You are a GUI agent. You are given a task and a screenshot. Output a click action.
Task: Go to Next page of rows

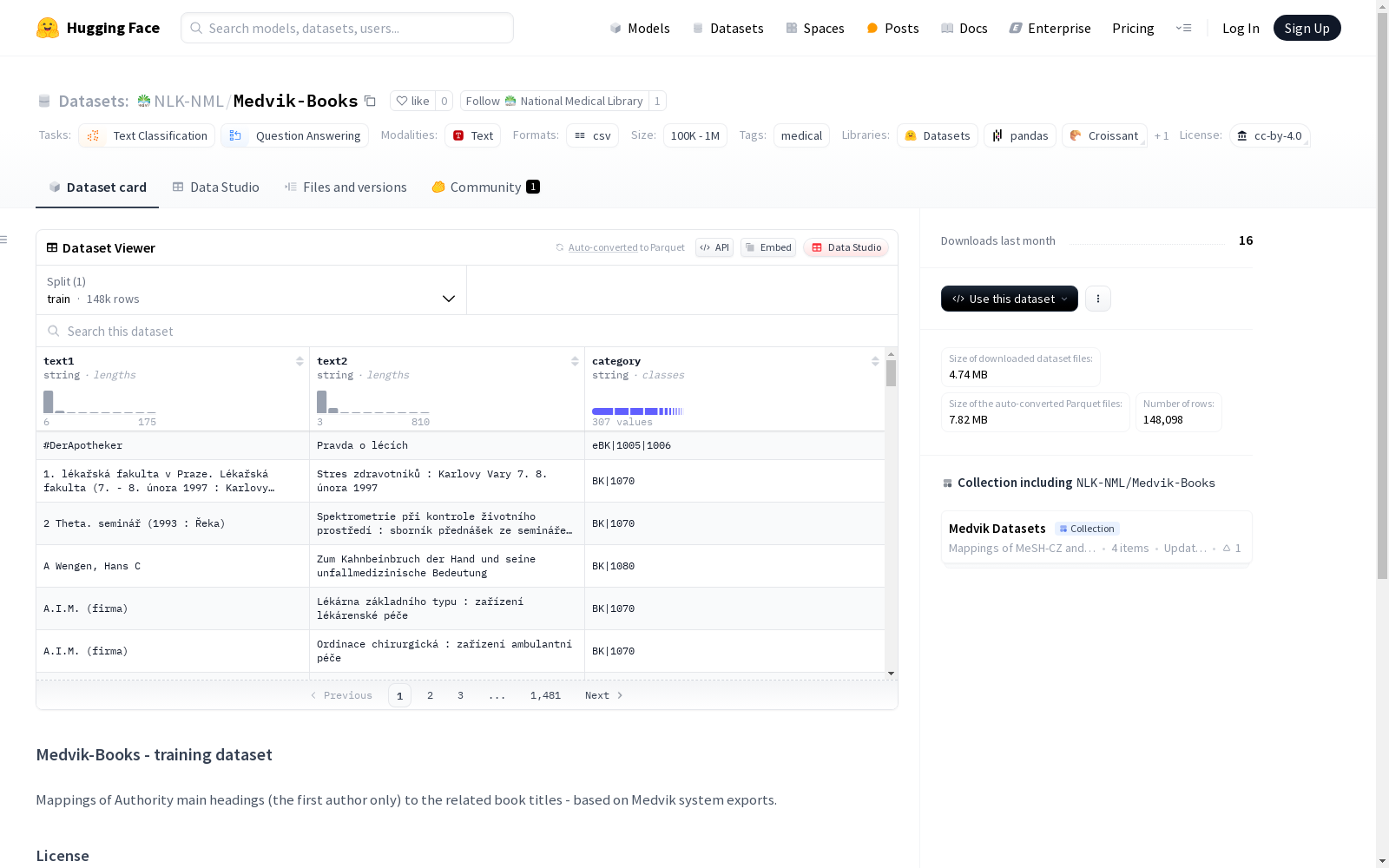pos(604,695)
